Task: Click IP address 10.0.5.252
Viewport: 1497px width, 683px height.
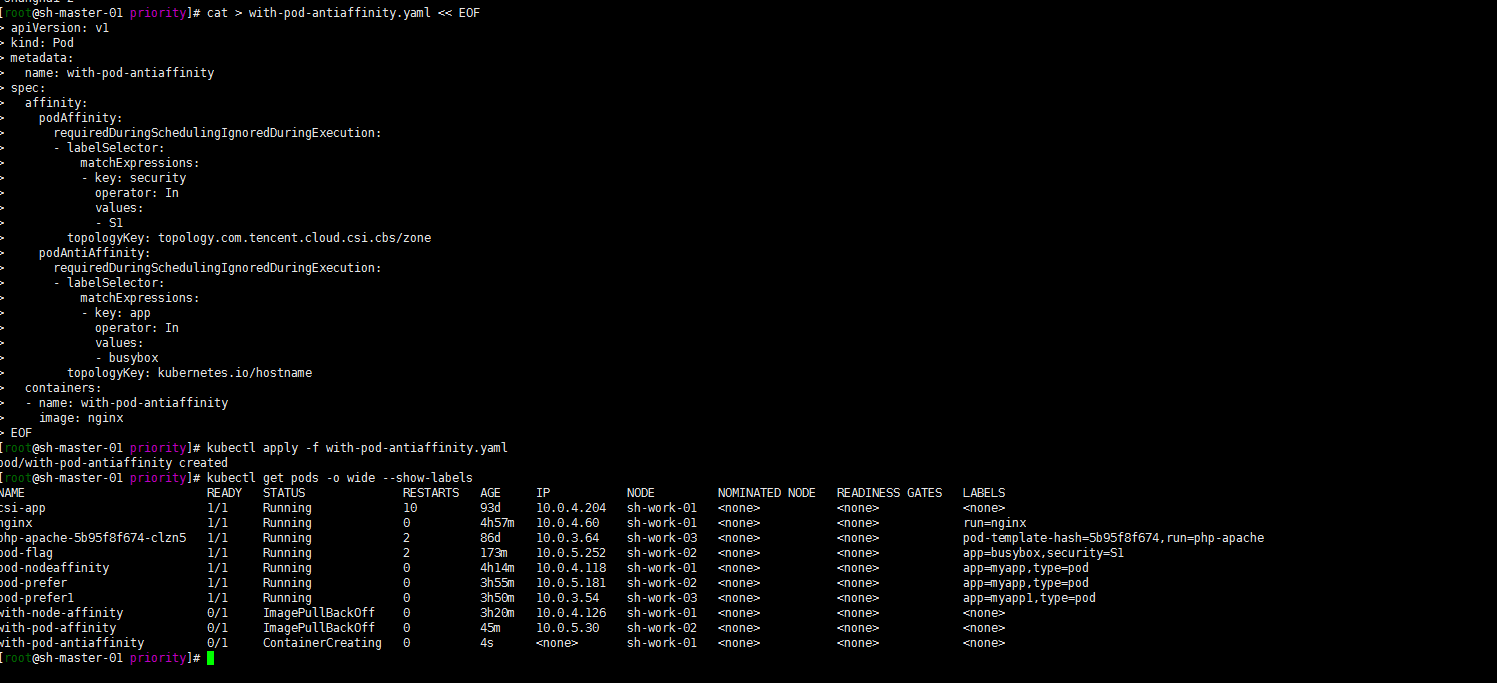Action: click(571, 553)
